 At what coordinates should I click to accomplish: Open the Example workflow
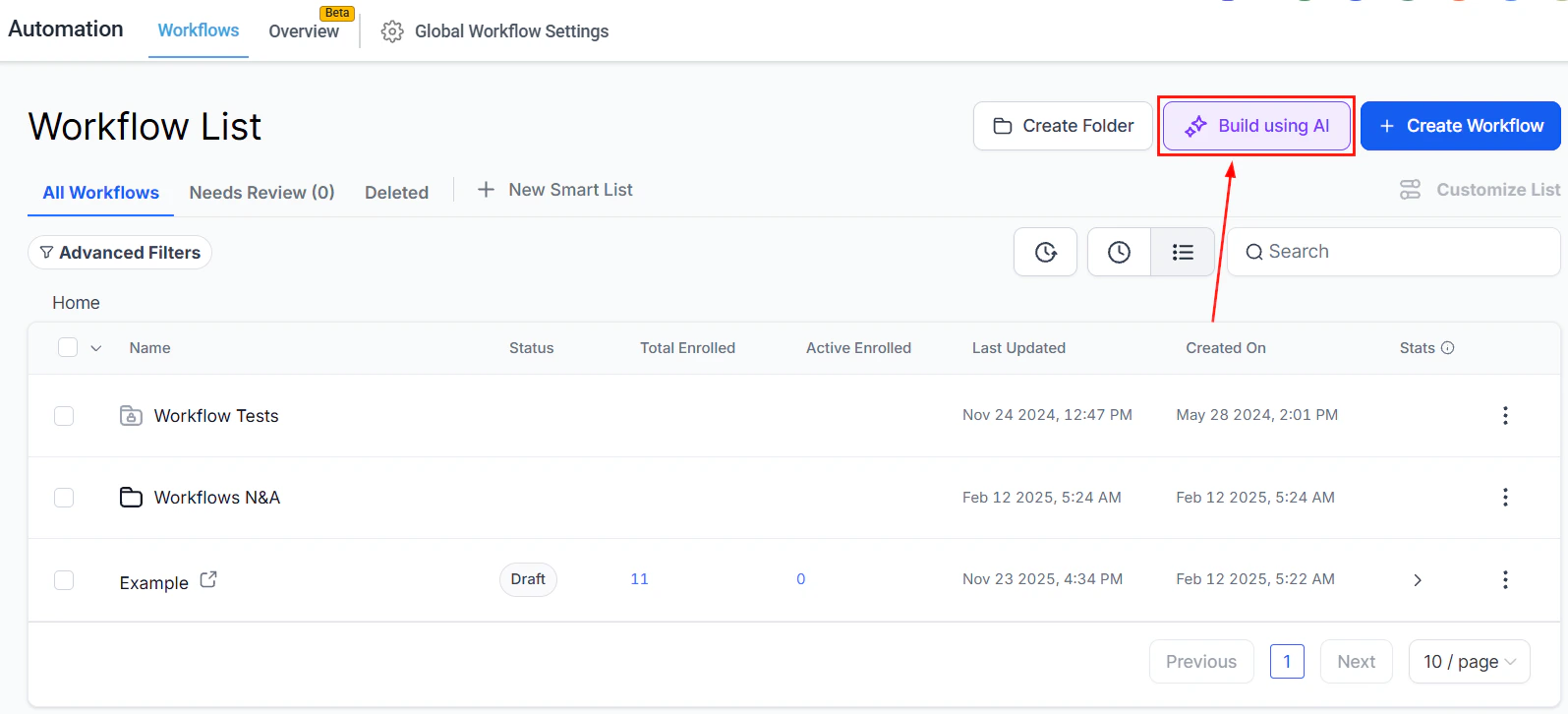pyautogui.click(x=153, y=583)
